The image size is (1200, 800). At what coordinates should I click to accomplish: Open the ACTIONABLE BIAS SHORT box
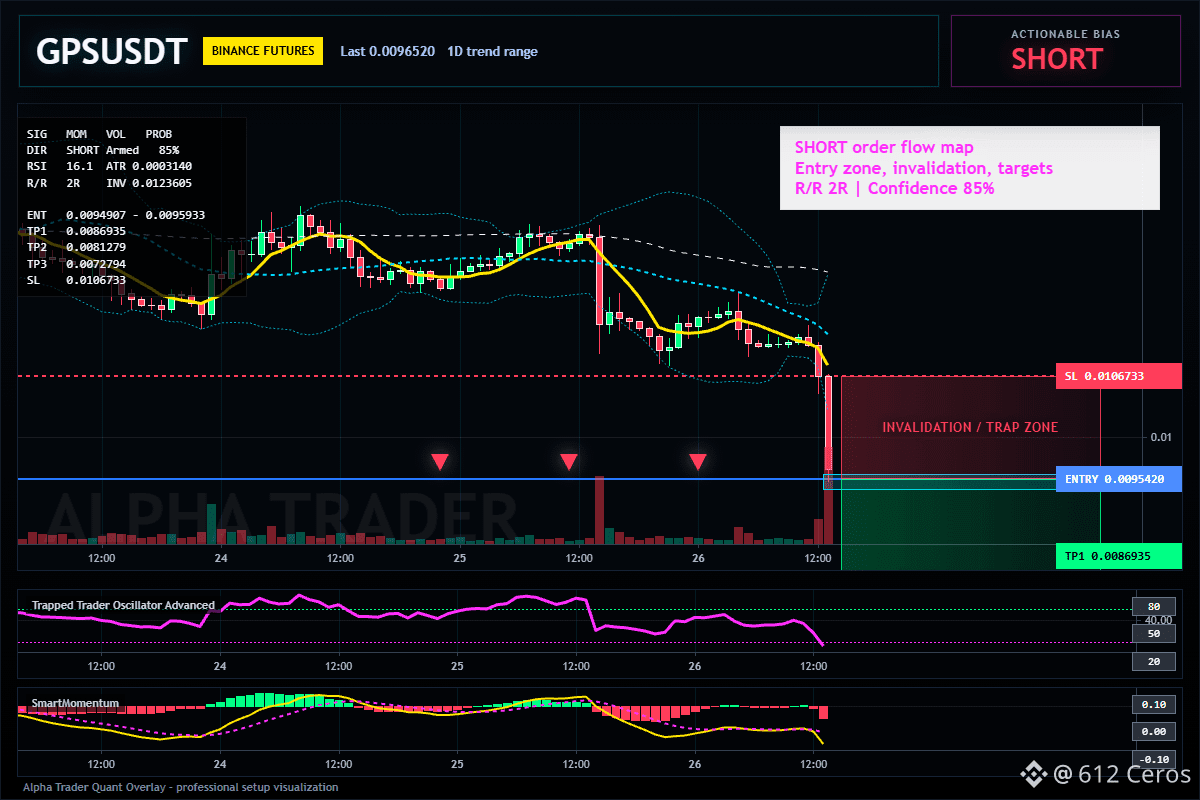(1065, 51)
